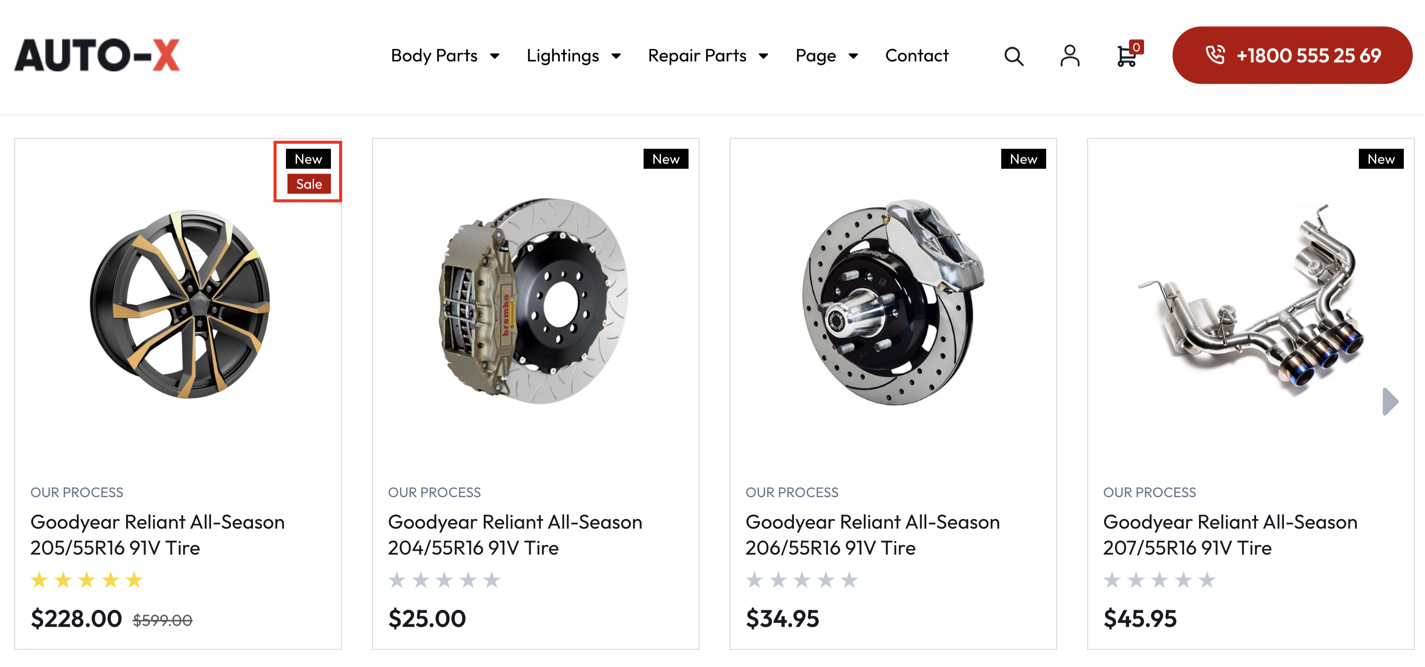Rate the 206/55R16 tire using stars
This screenshot has height=667, width=1425.
[x=802, y=580]
